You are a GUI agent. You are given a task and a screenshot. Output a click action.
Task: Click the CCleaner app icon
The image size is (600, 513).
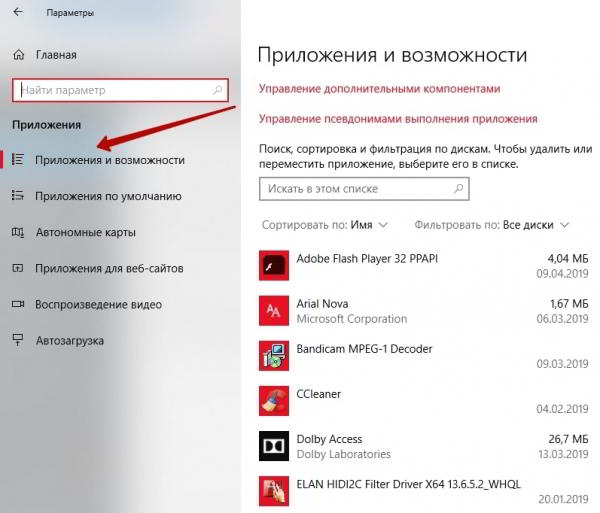point(274,401)
